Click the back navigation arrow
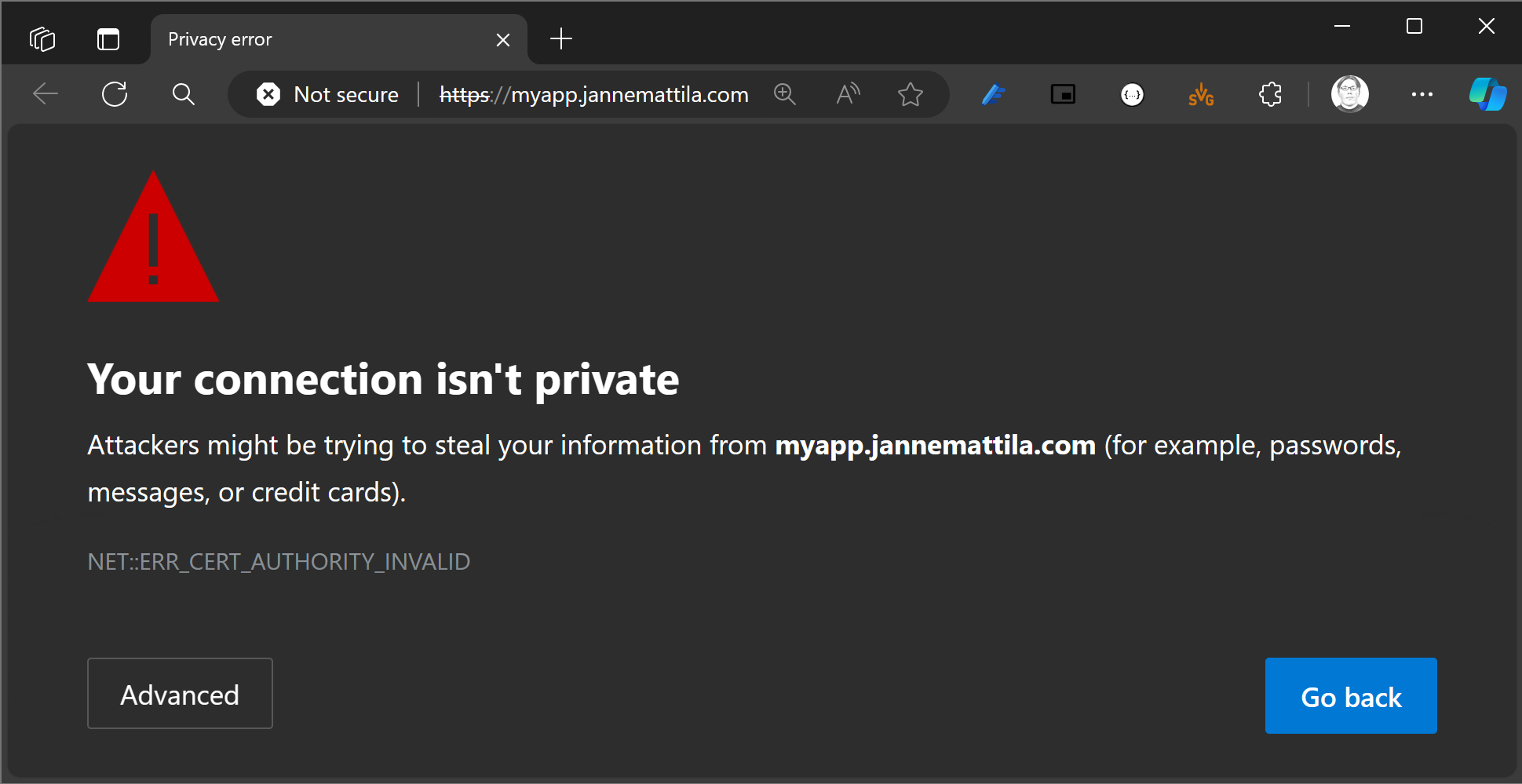The image size is (1522, 784). [x=46, y=95]
